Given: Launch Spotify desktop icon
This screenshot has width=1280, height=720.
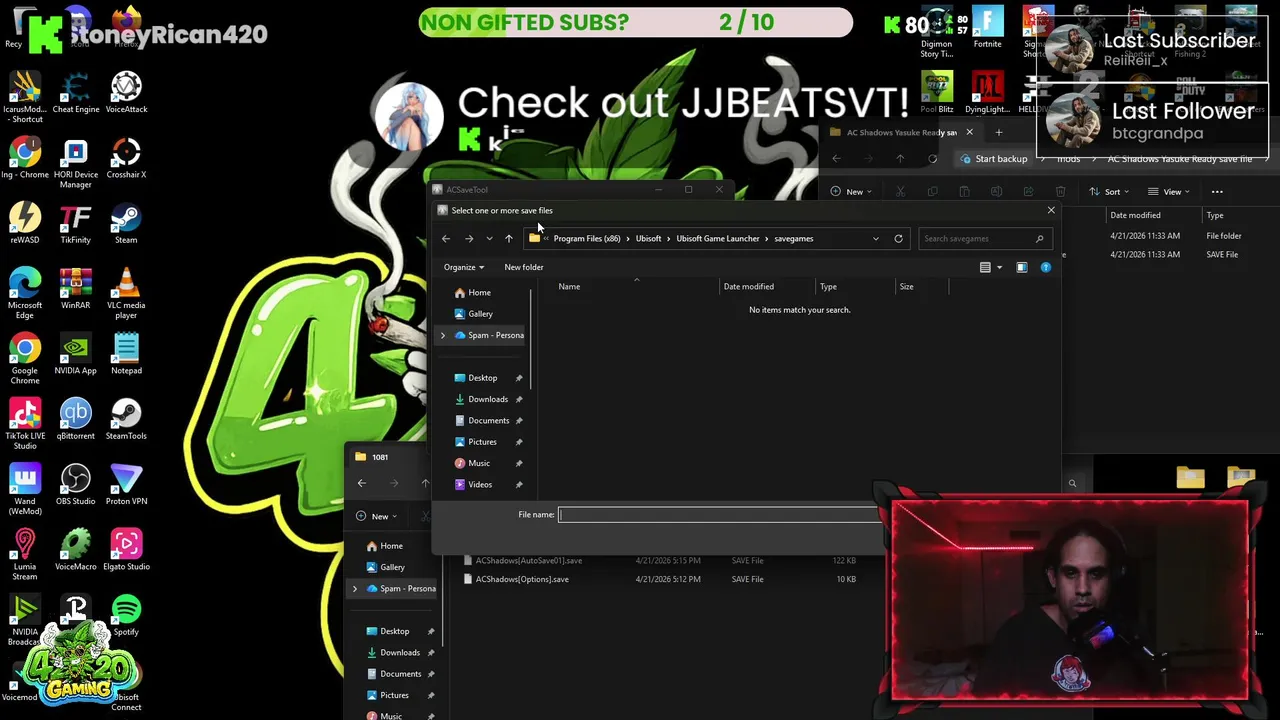Looking at the screenshot, I should click(x=126, y=615).
